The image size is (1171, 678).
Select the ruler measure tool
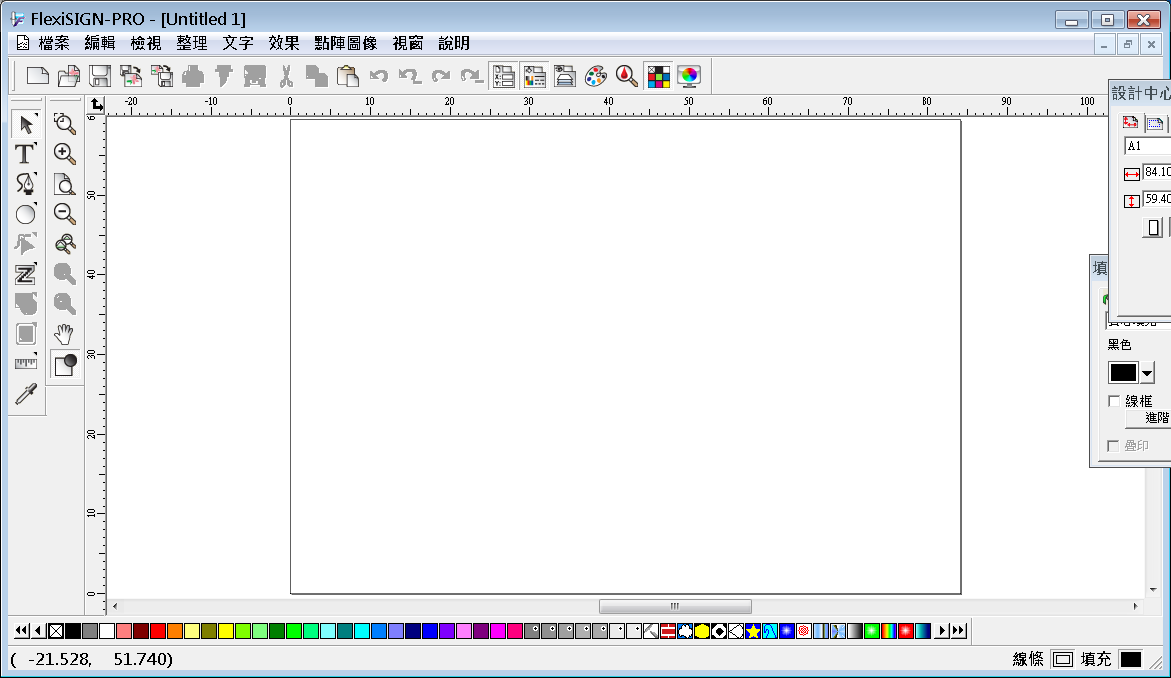[x=25, y=362]
